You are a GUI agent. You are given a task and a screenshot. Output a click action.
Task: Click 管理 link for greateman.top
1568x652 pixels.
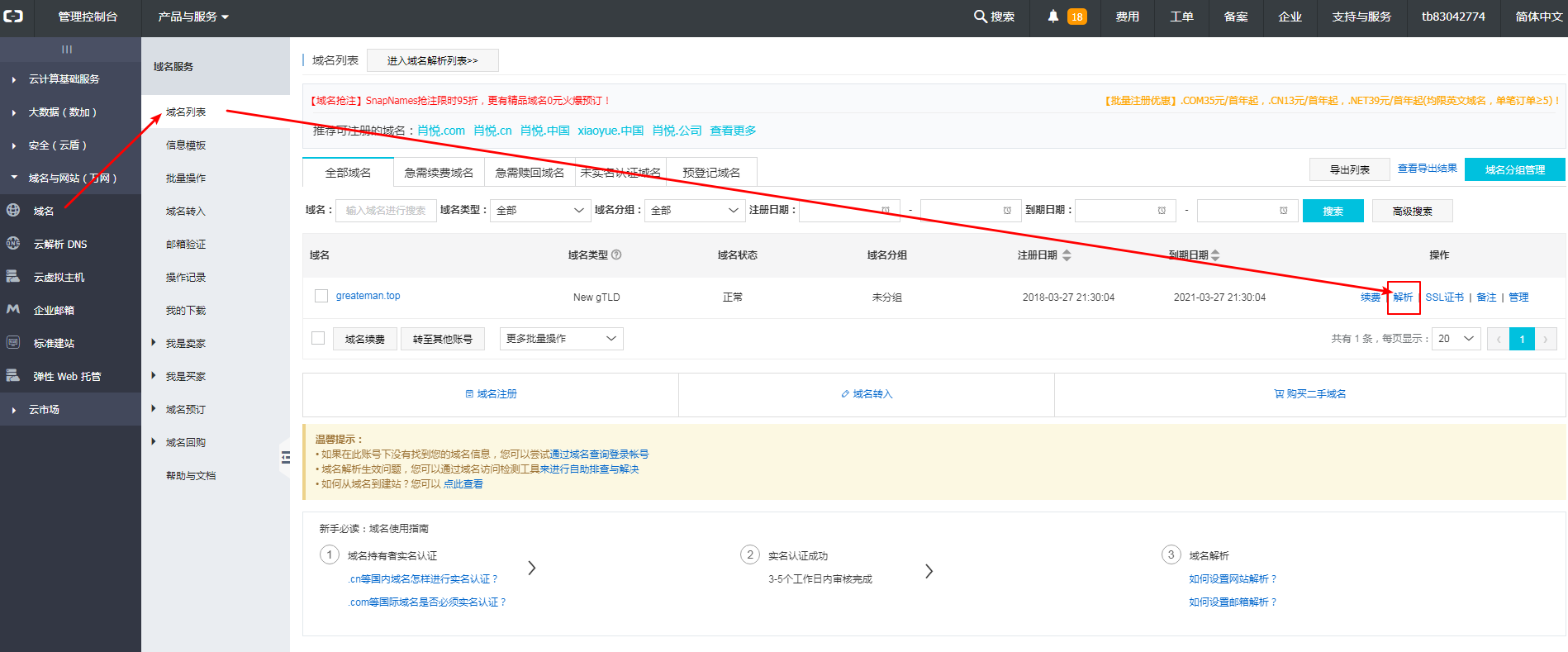coord(1518,297)
